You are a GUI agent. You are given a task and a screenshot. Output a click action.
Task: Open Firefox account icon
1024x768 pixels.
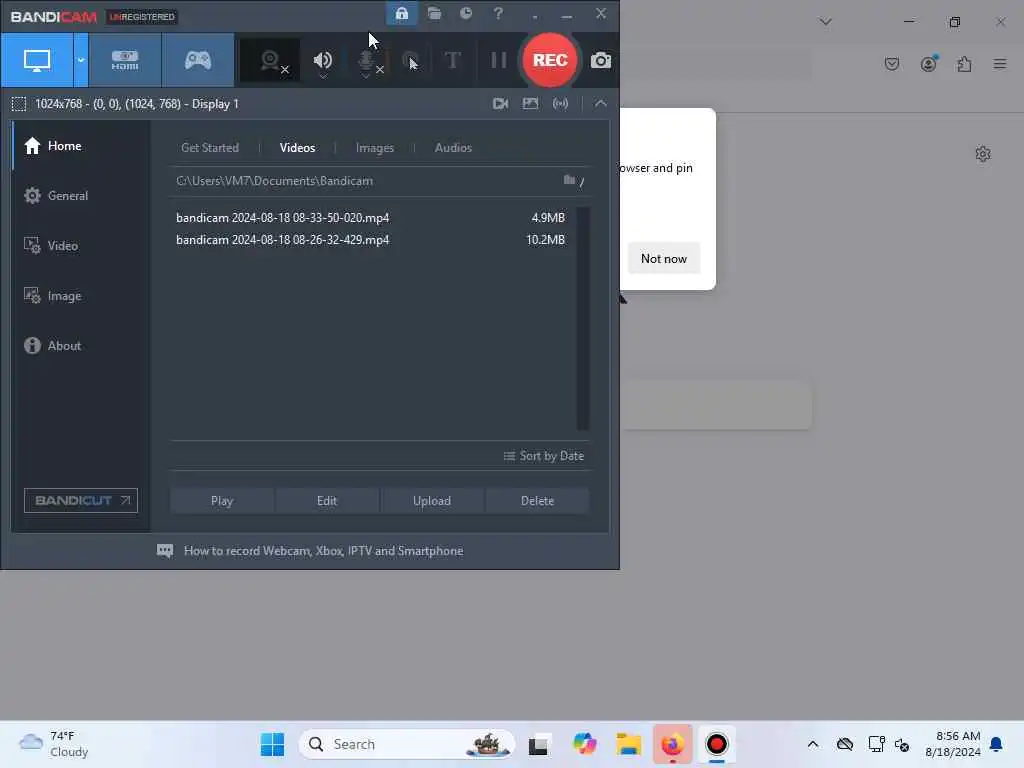tap(929, 64)
